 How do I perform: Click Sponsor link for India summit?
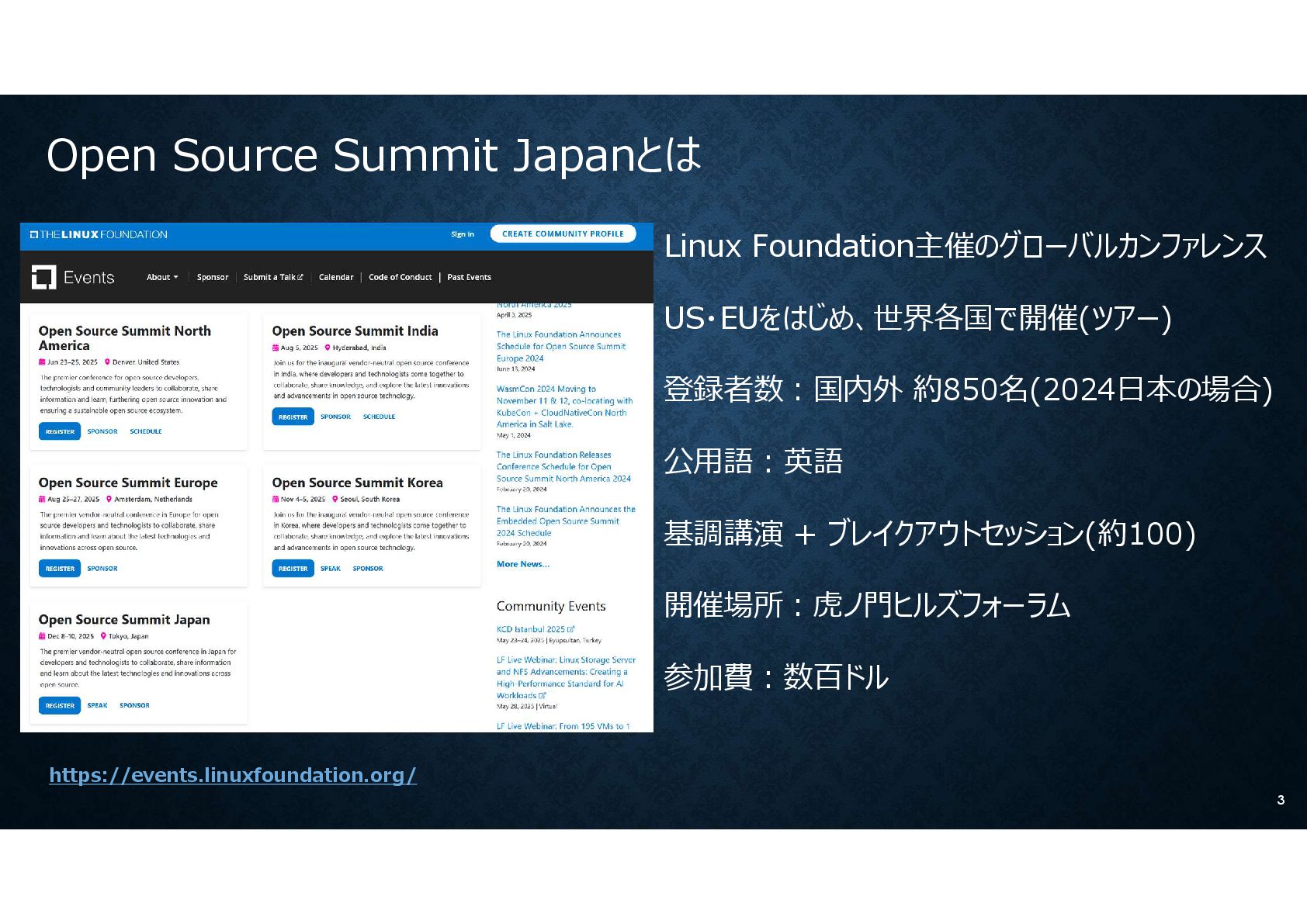click(x=335, y=417)
